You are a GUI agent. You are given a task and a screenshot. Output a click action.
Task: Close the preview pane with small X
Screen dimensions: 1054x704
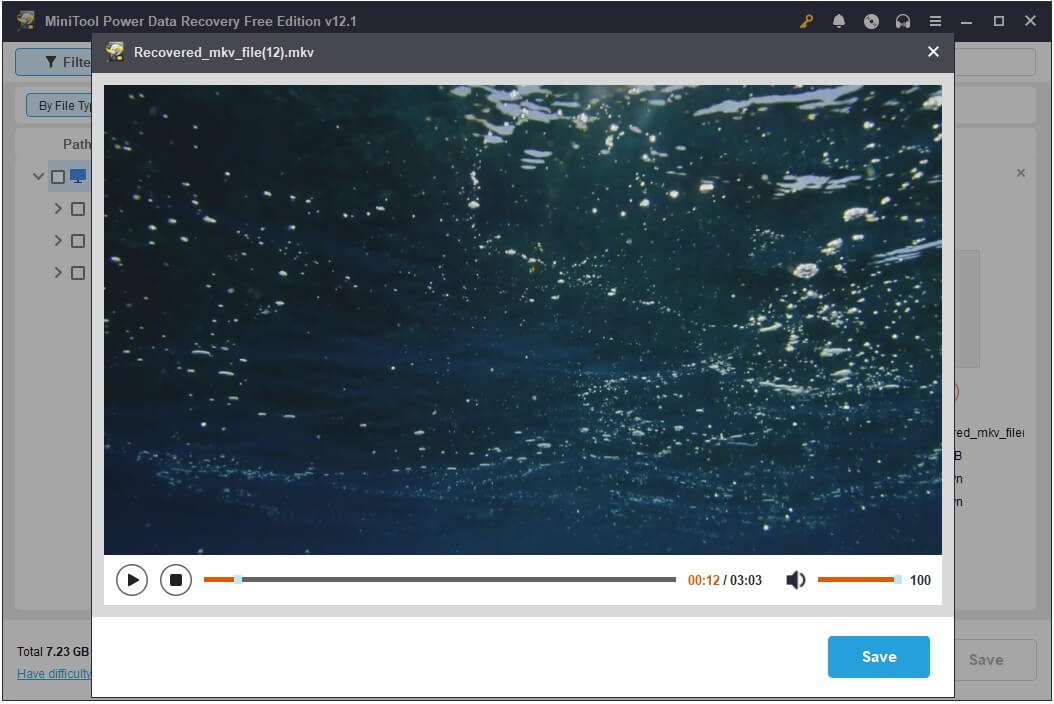(x=1021, y=173)
